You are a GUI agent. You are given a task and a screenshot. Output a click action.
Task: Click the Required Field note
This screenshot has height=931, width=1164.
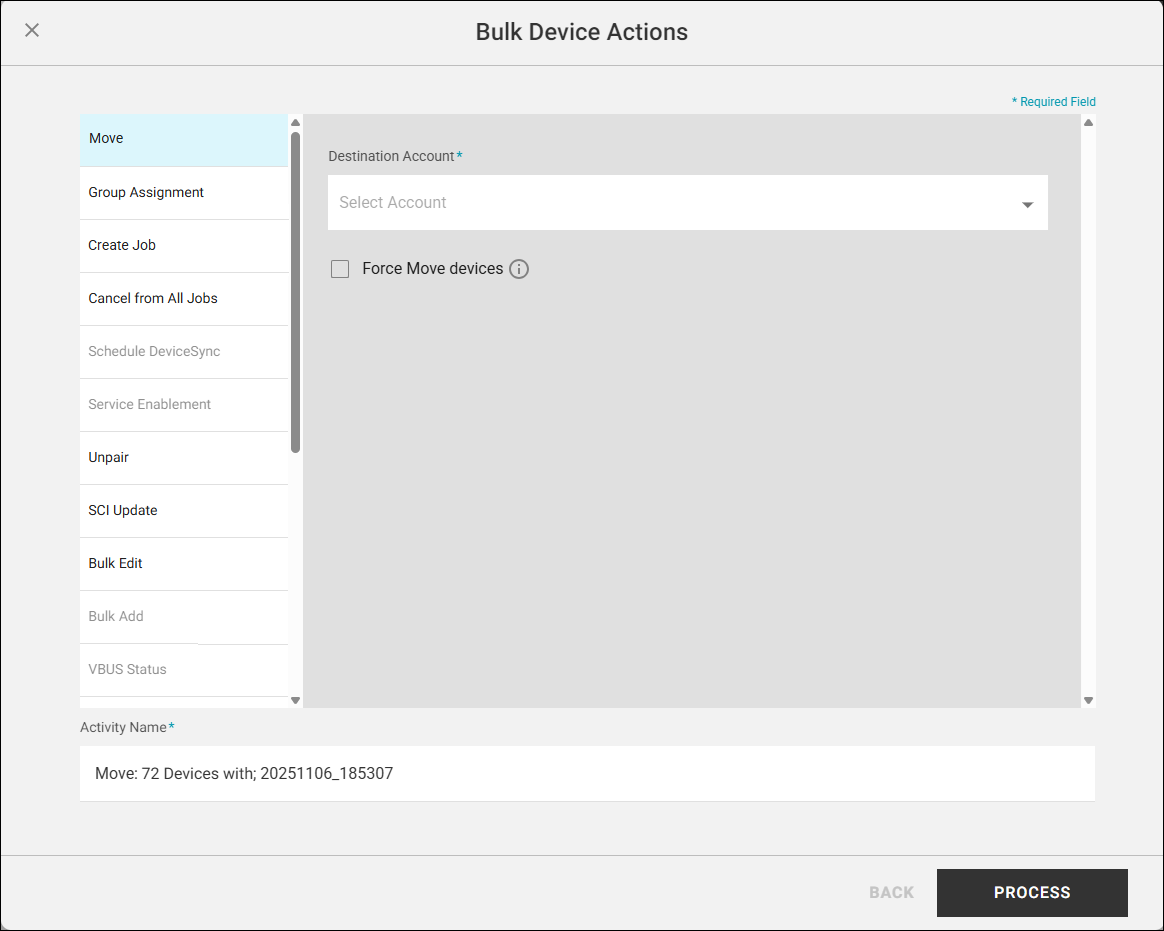point(1053,102)
